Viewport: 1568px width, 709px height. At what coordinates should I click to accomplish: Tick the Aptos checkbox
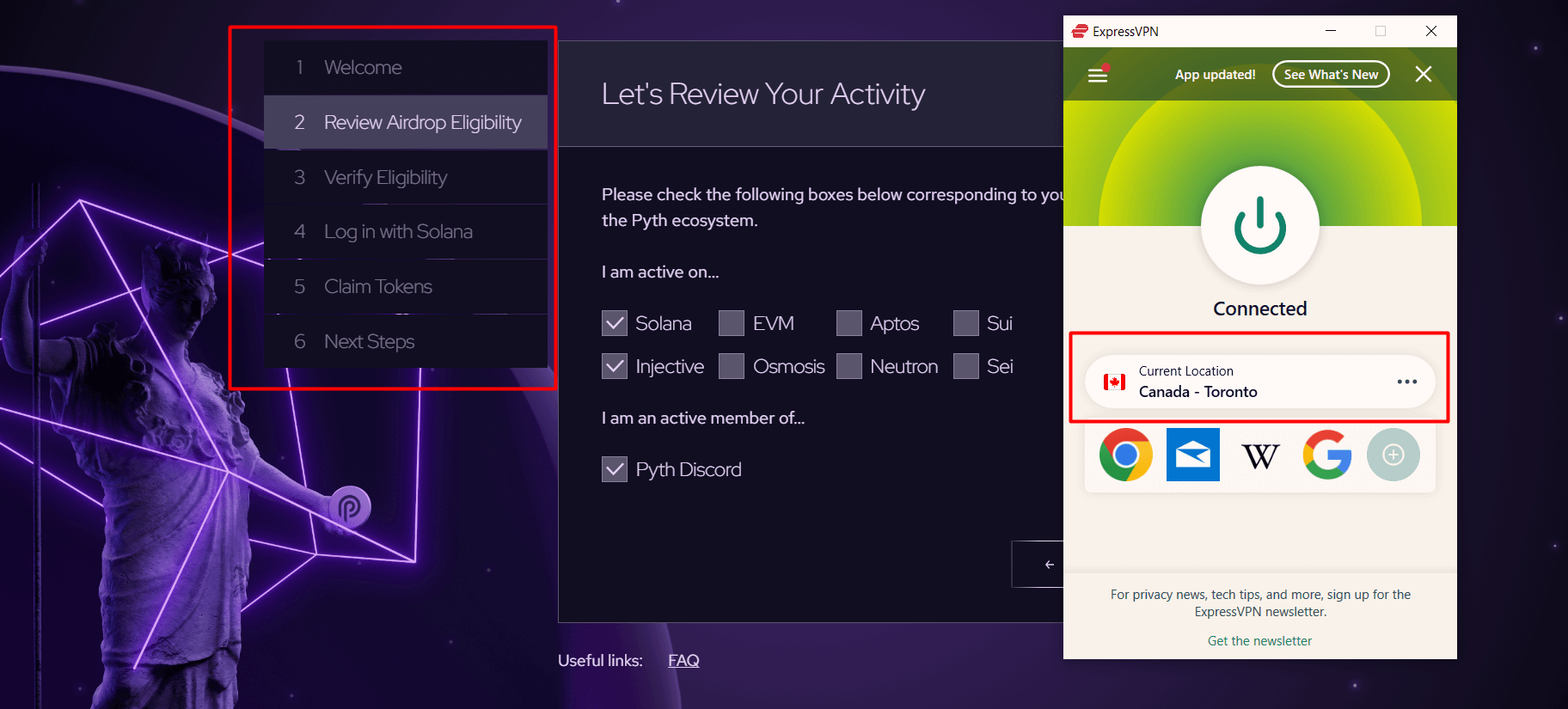tap(849, 324)
